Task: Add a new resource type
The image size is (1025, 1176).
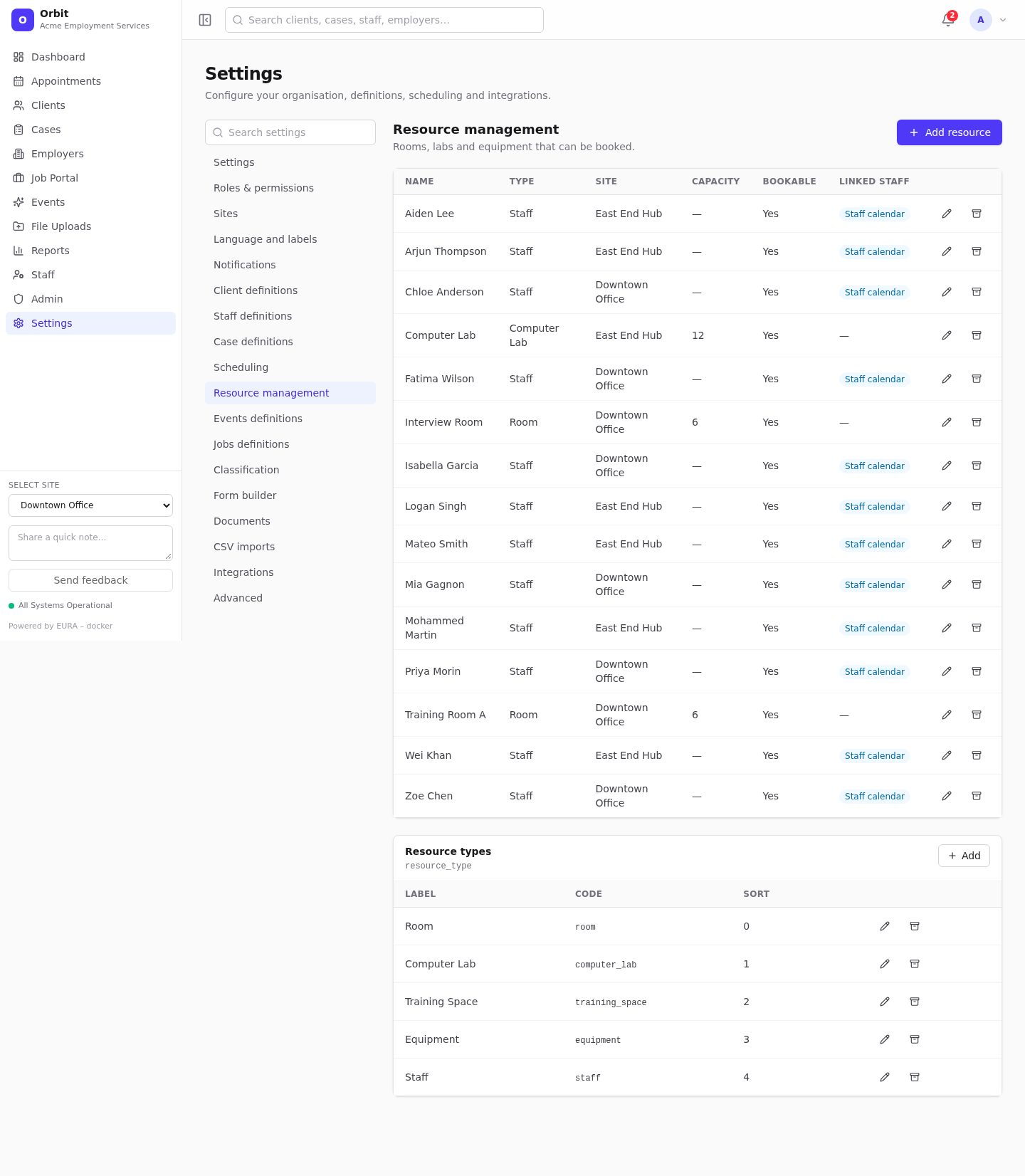Action: [x=964, y=856]
